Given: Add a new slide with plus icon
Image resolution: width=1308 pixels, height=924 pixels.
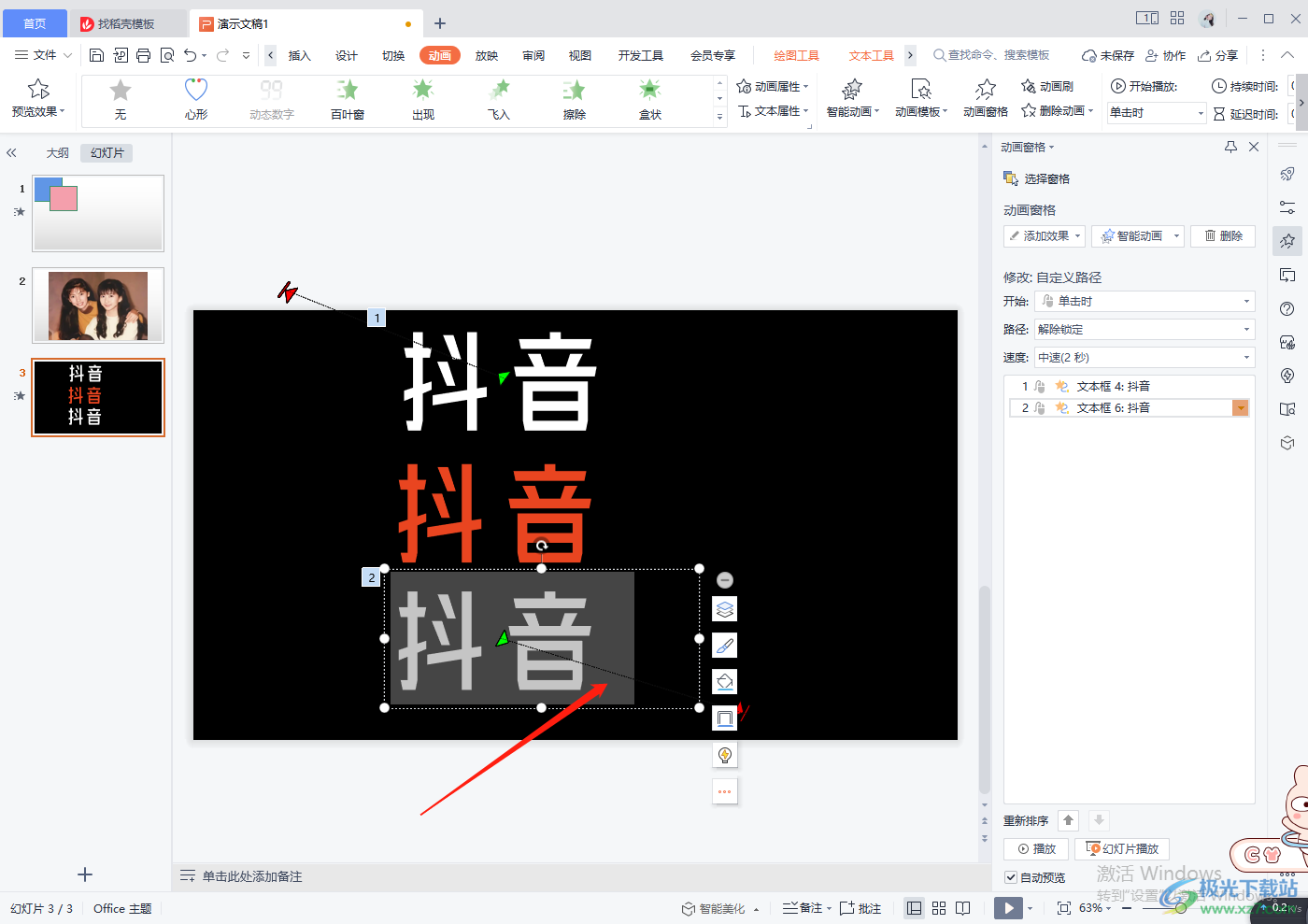Looking at the screenshot, I should (85, 874).
